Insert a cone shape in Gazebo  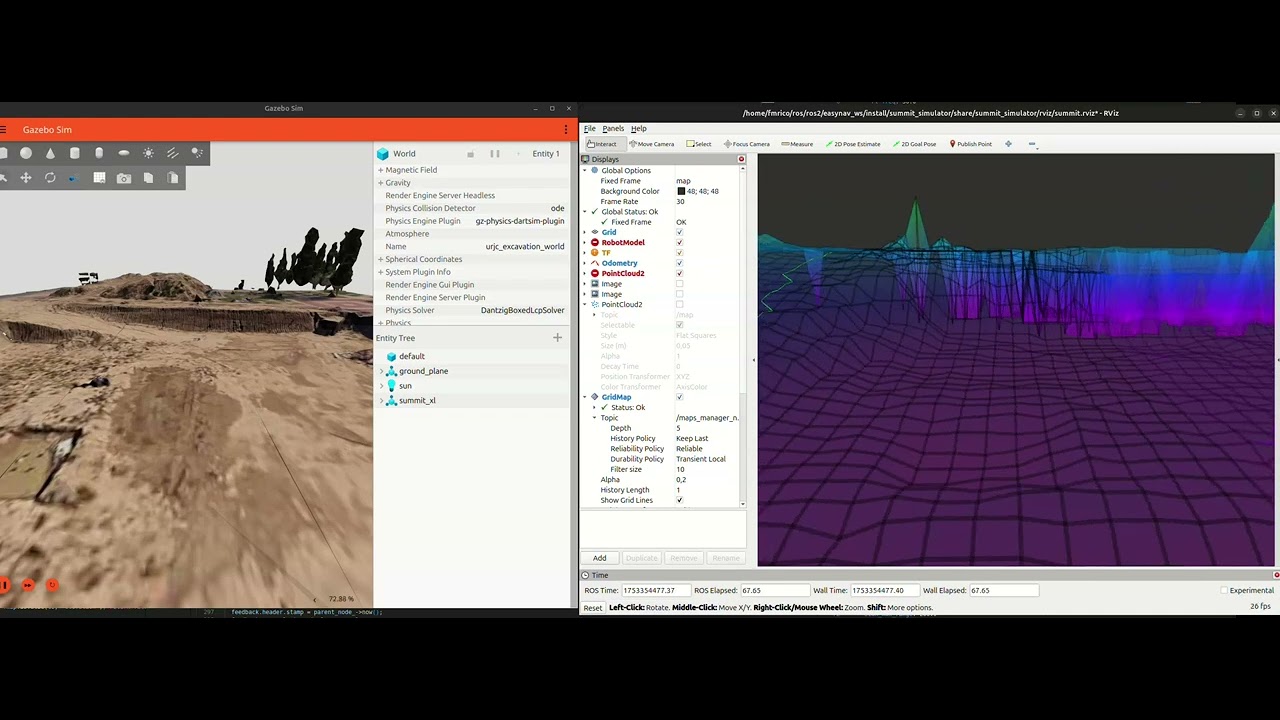(50, 153)
